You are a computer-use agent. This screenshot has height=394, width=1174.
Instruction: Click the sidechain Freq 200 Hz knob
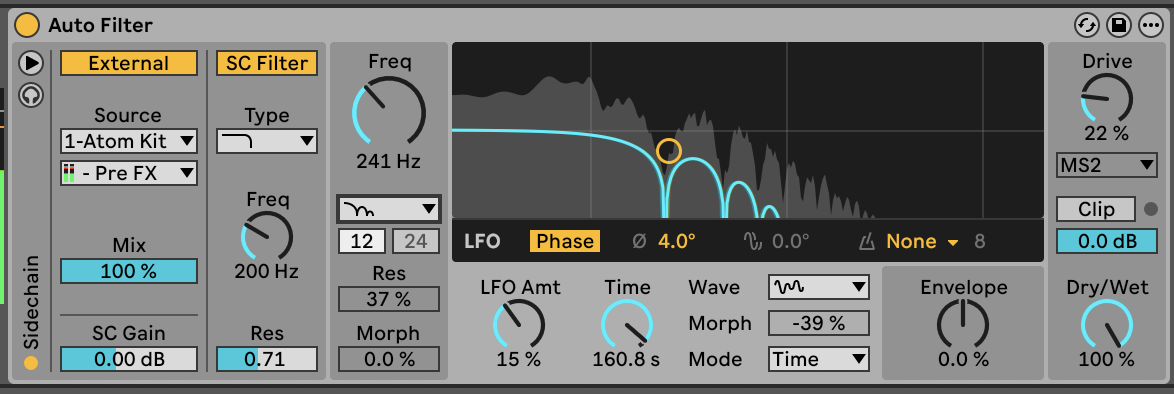click(x=267, y=237)
